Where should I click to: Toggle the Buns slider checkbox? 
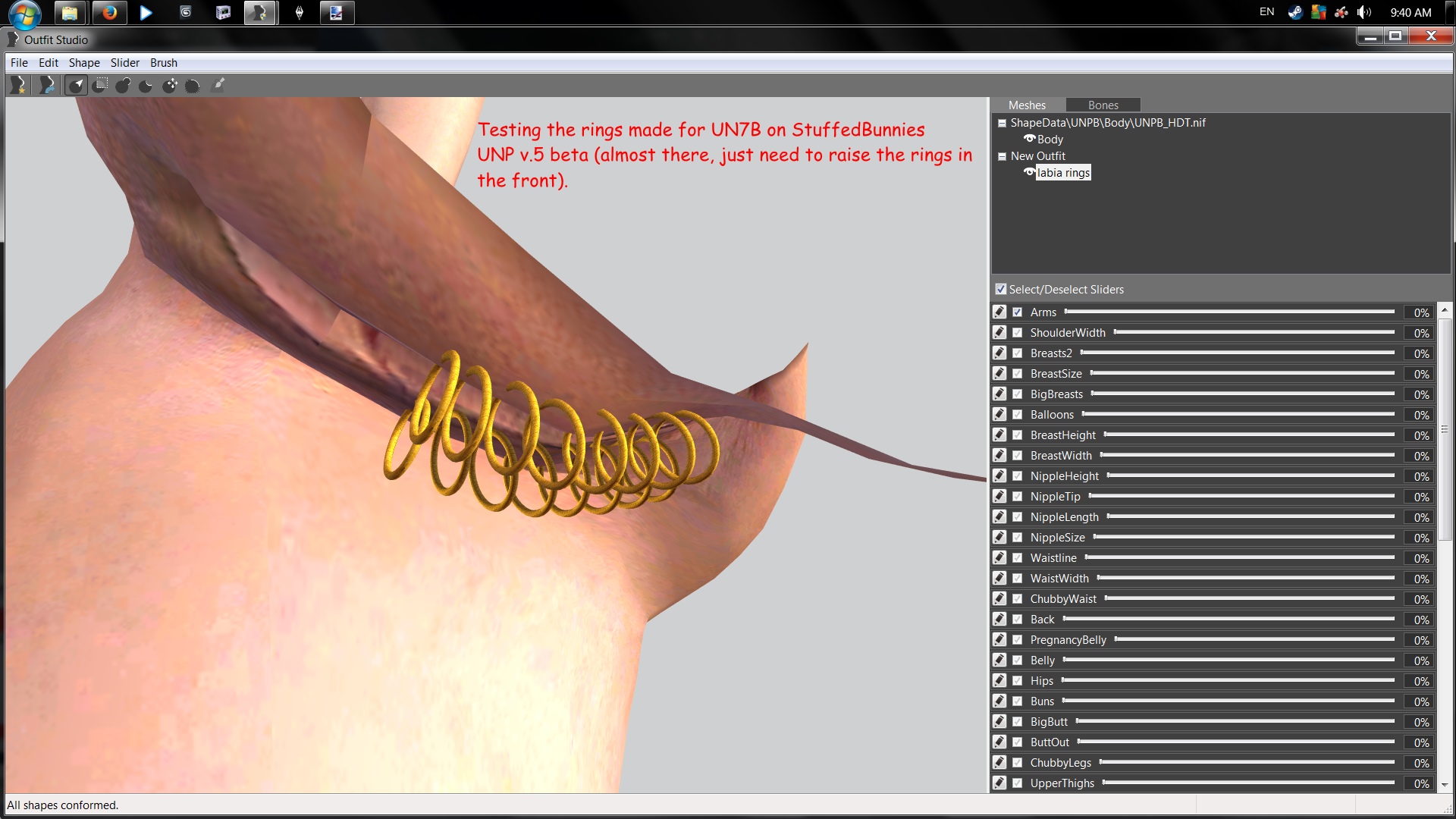tap(1018, 701)
